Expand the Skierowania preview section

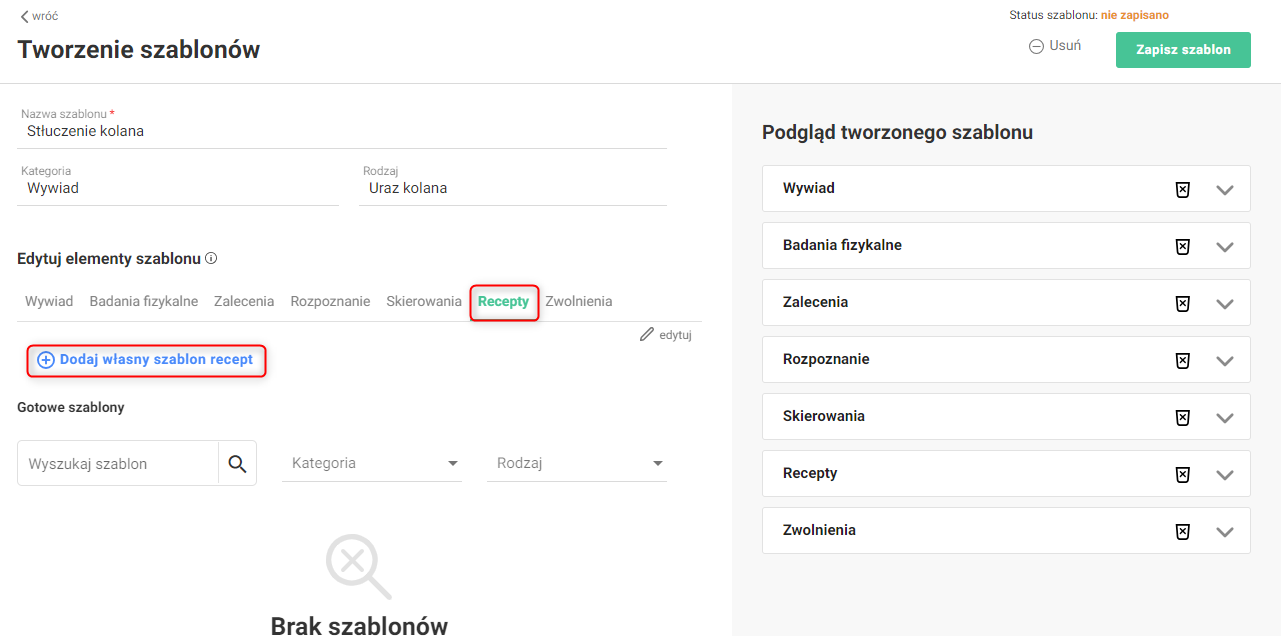(x=1225, y=417)
